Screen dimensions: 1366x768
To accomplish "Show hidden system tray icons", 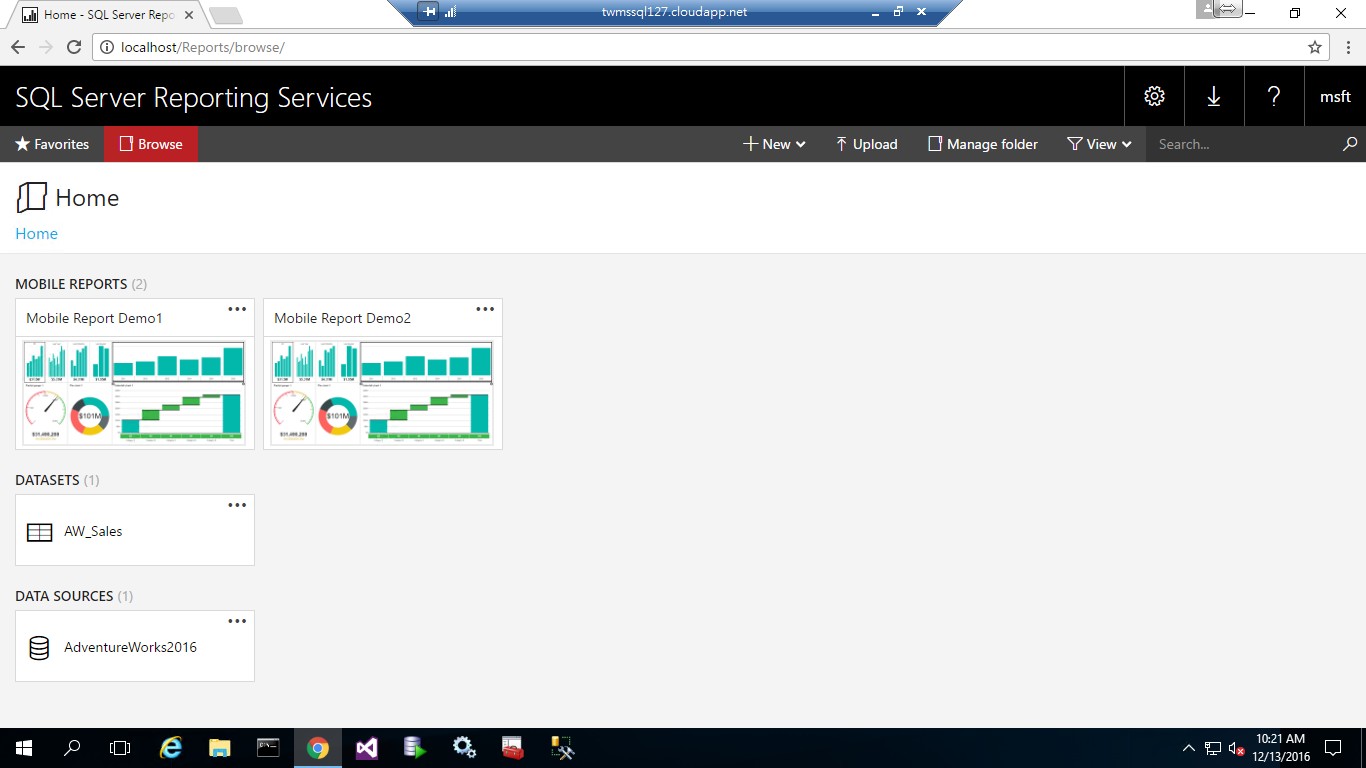I will (x=1189, y=748).
